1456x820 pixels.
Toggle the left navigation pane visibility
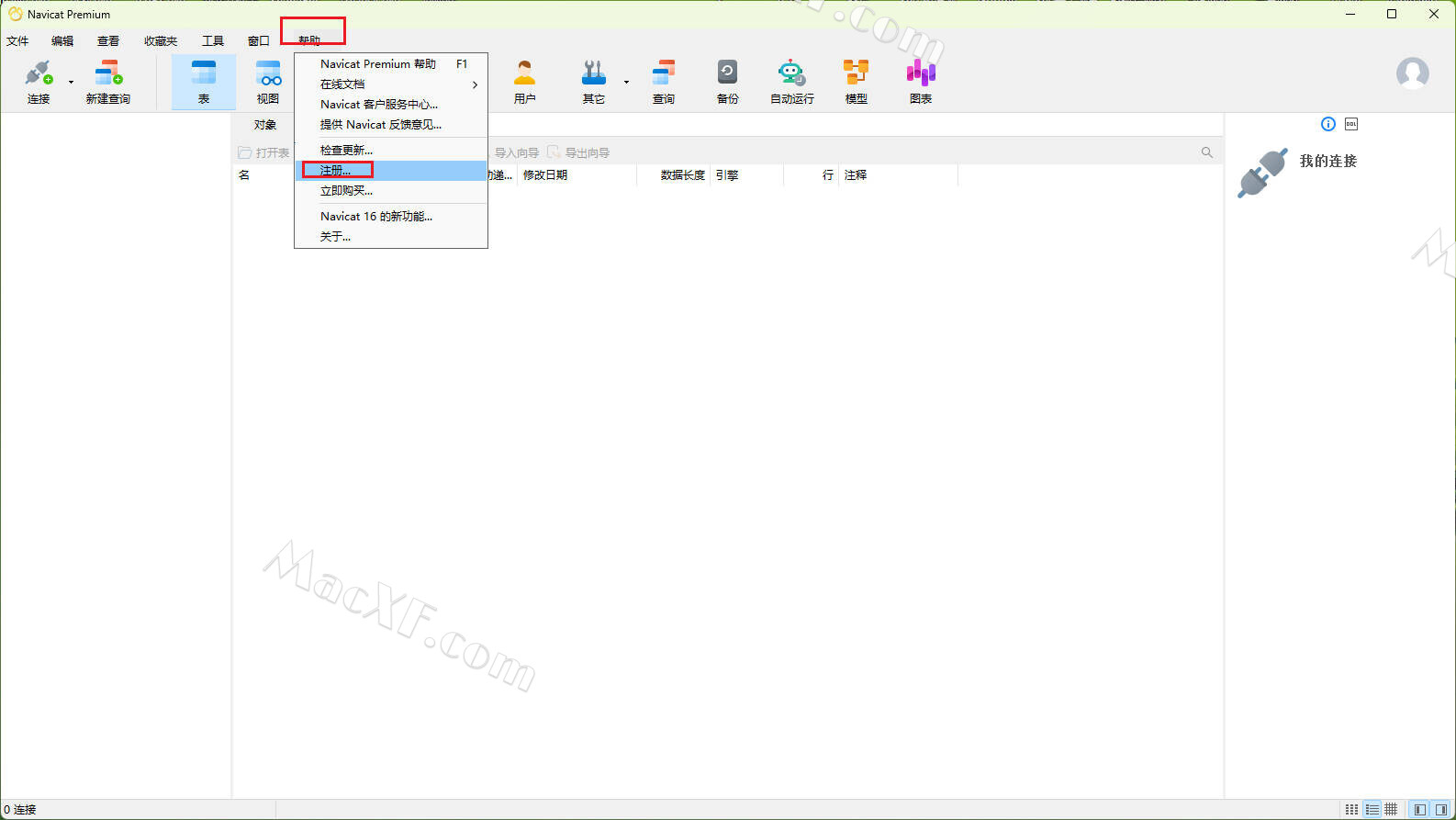tap(1420, 809)
